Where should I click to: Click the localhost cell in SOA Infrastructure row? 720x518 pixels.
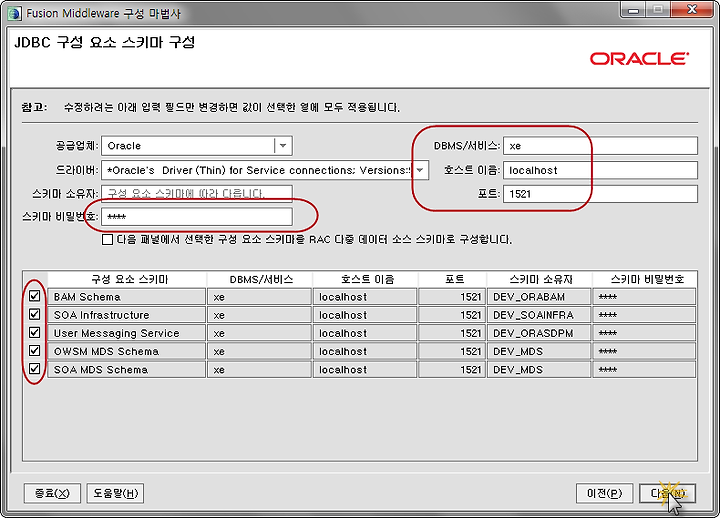pos(365,315)
